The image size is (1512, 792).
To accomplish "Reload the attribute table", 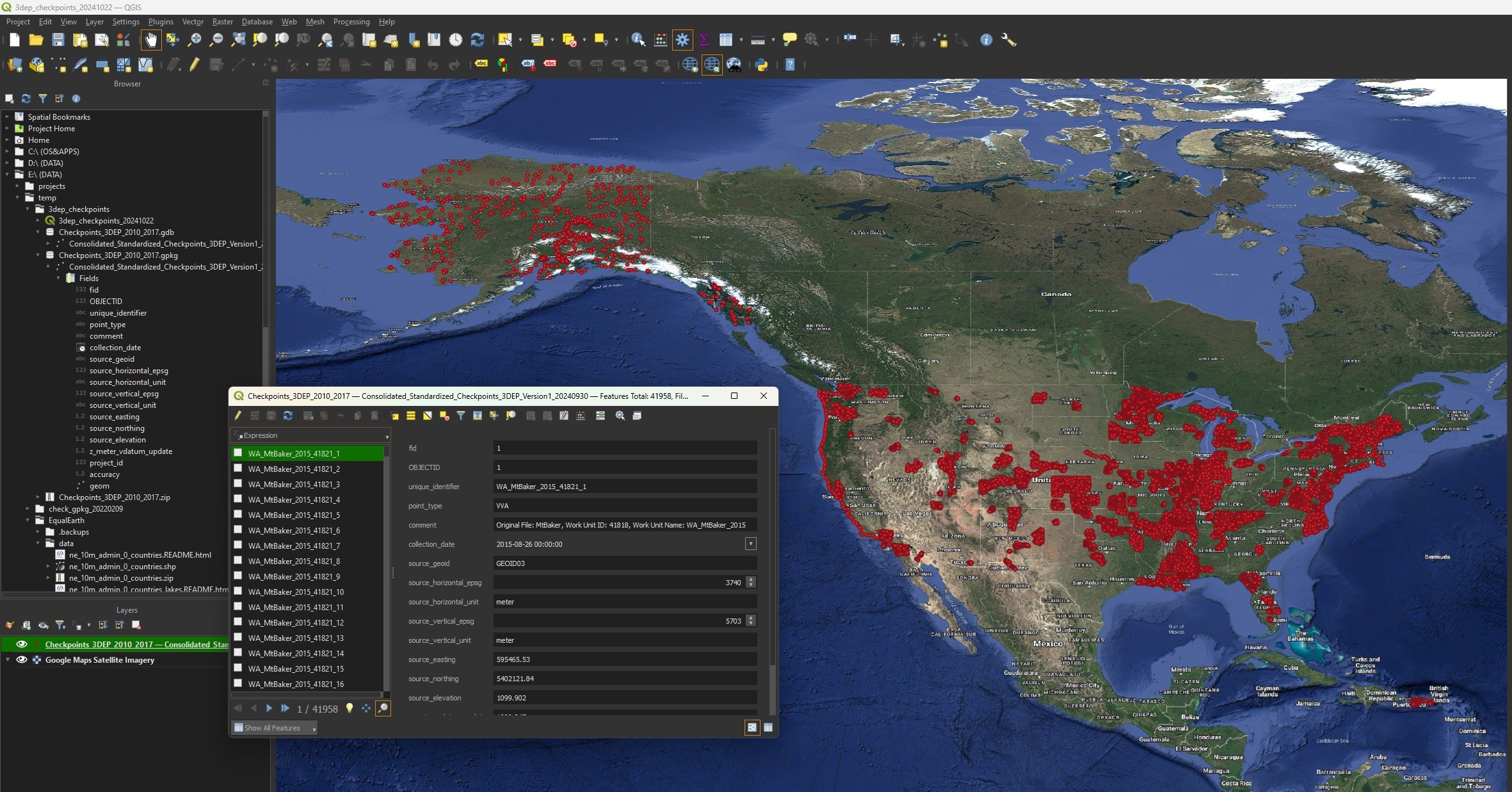I will point(288,416).
